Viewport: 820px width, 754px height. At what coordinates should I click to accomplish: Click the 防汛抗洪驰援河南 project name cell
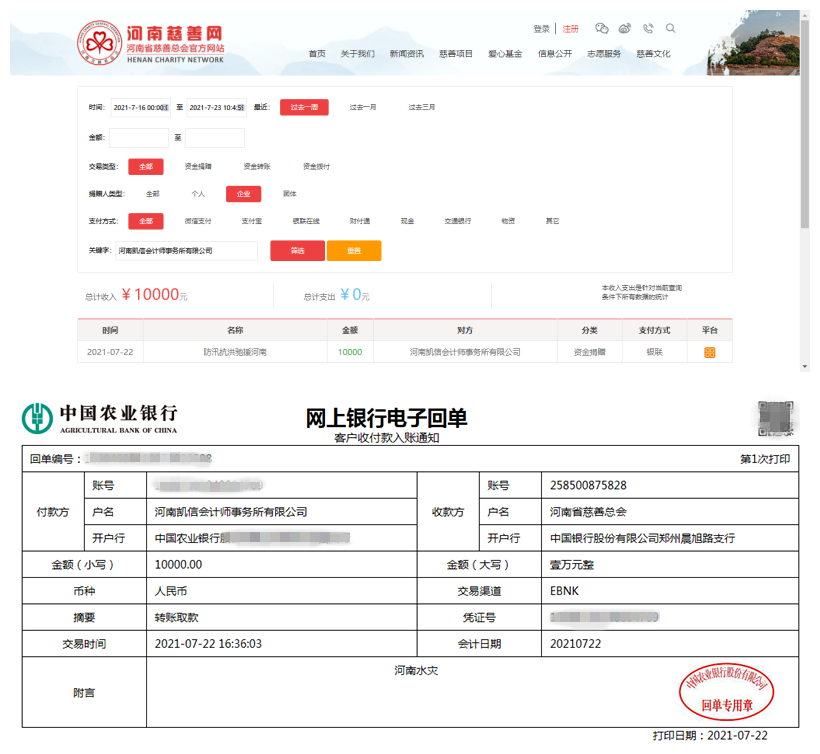(235, 352)
